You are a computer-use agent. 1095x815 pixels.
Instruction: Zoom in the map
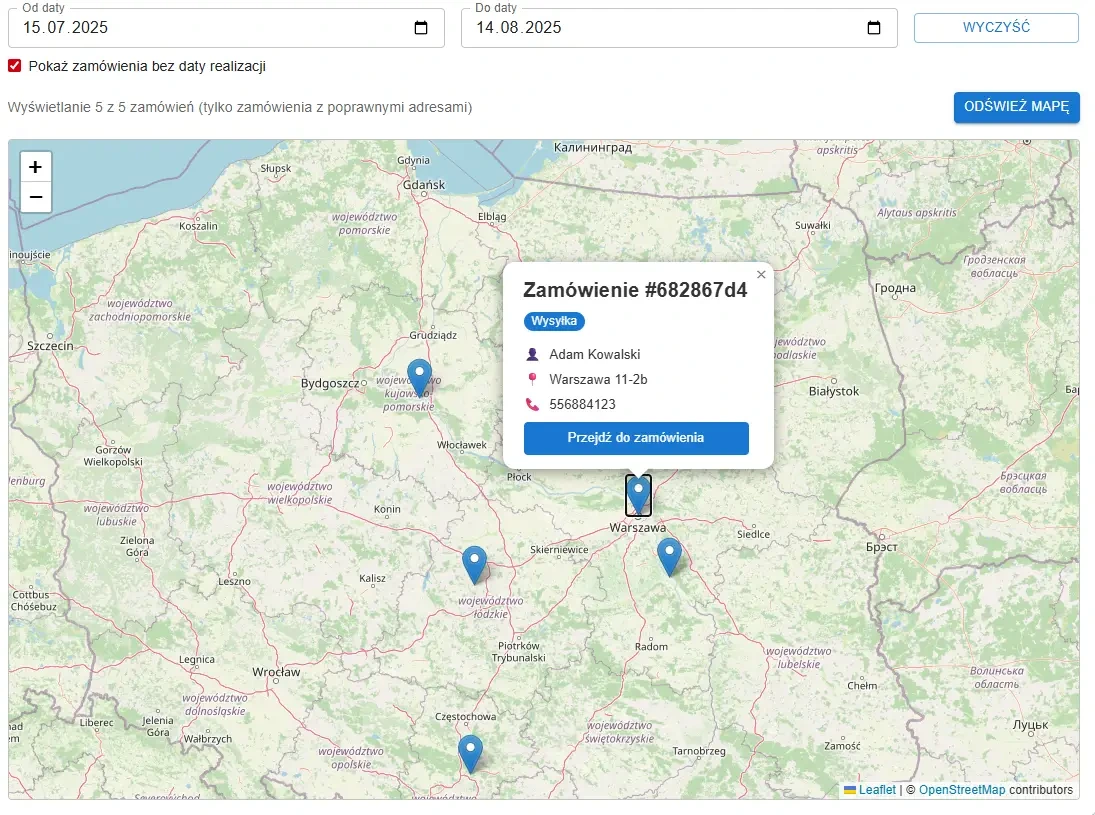pos(36,167)
